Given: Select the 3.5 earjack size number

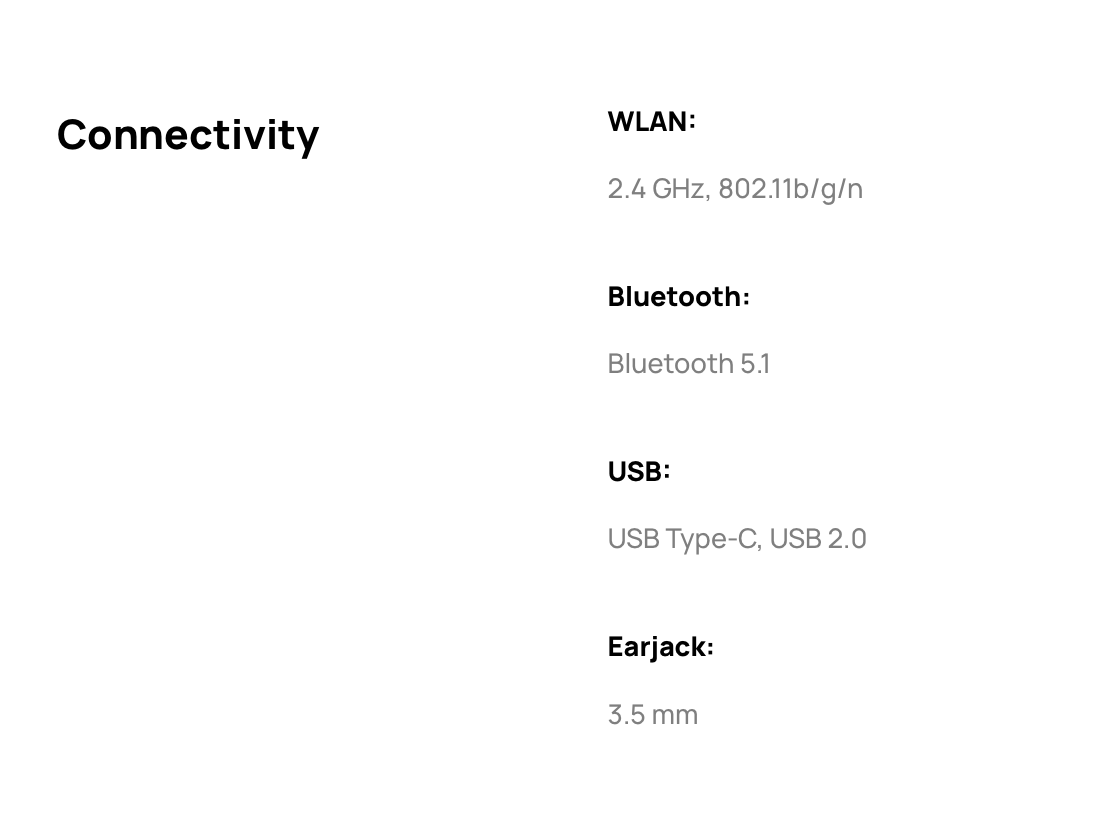Looking at the screenshot, I should pos(626,714).
